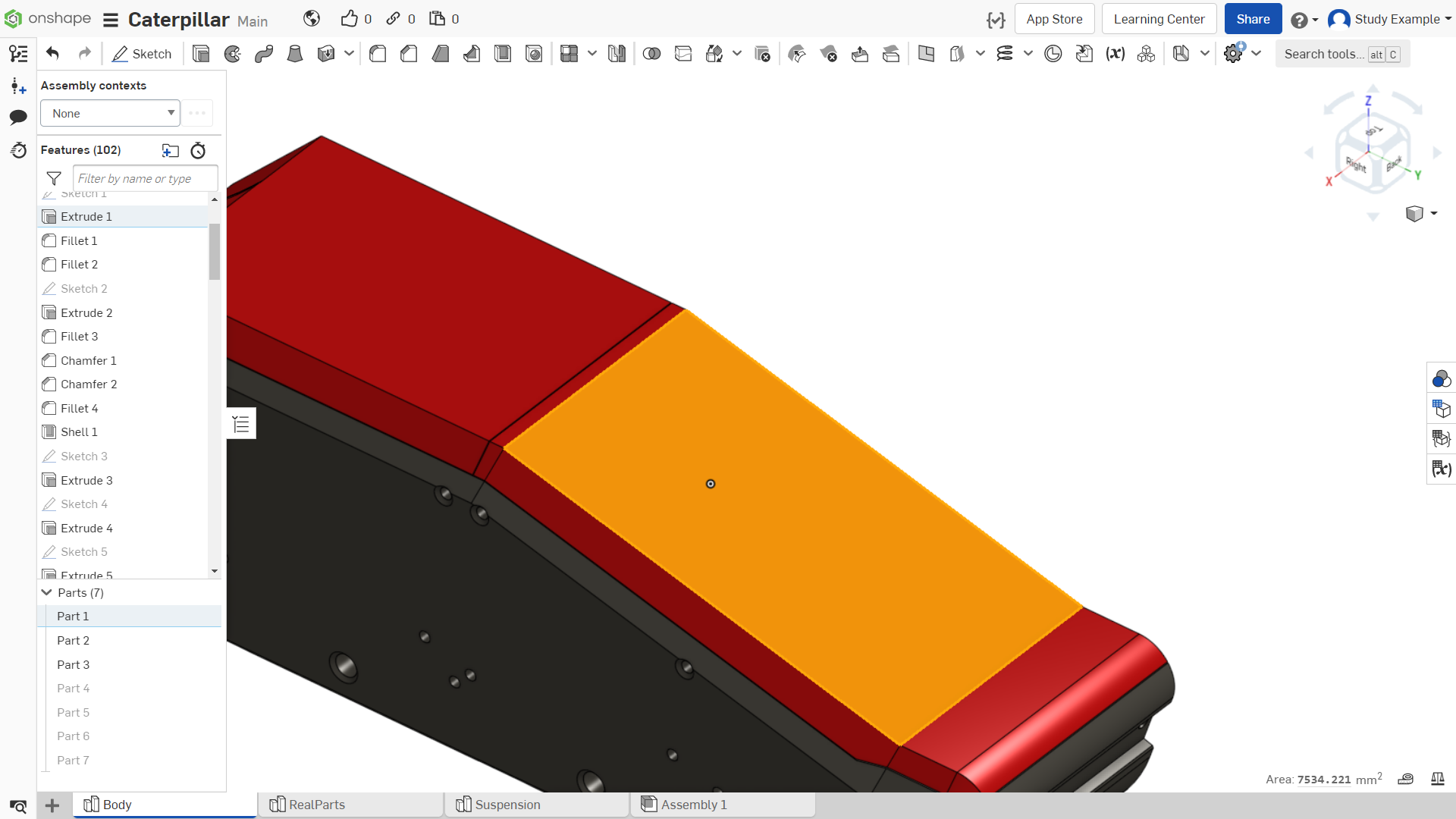Select the Rib tool
This screenshot has width=1456, height=819.
472,54
